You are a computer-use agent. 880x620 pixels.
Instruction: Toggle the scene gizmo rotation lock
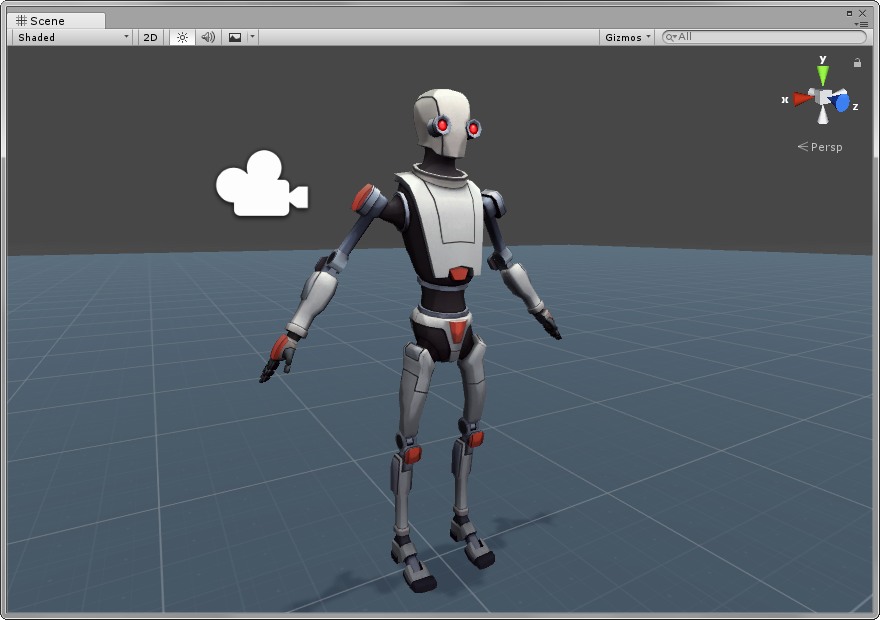click(857, 63)
